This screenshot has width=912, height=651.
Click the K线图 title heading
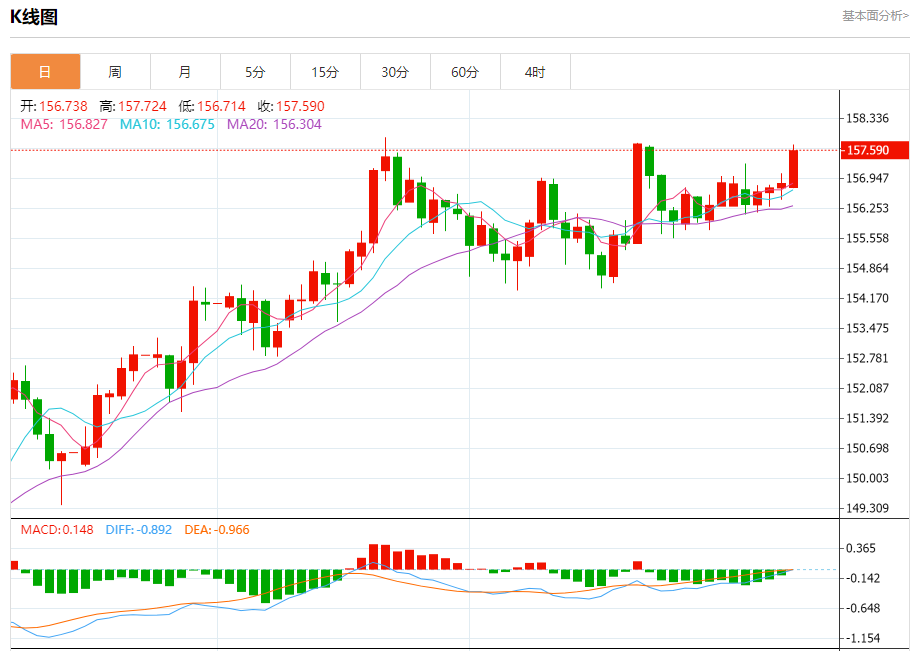tap(34, 16)
